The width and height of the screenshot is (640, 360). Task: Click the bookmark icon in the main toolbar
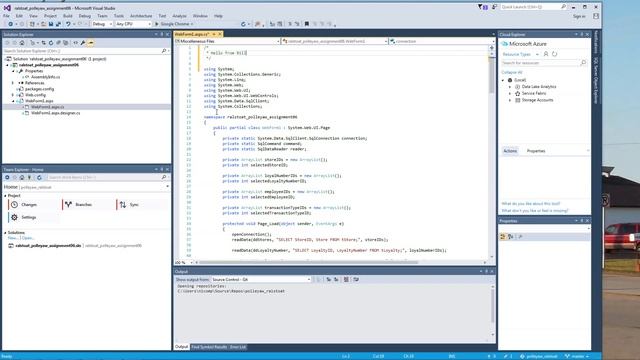point(307,24)
